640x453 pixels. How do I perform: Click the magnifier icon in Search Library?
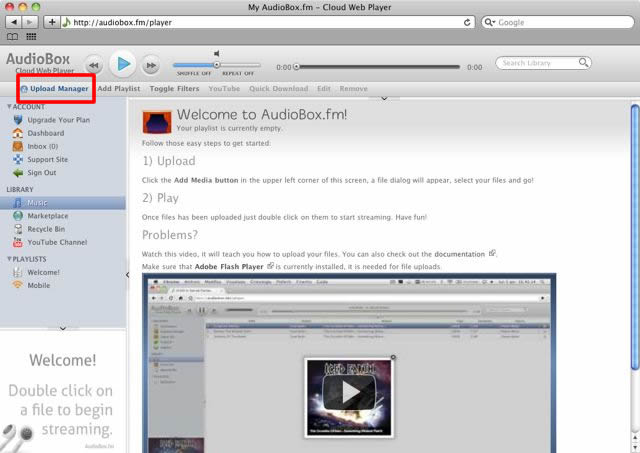coord(584,62)
